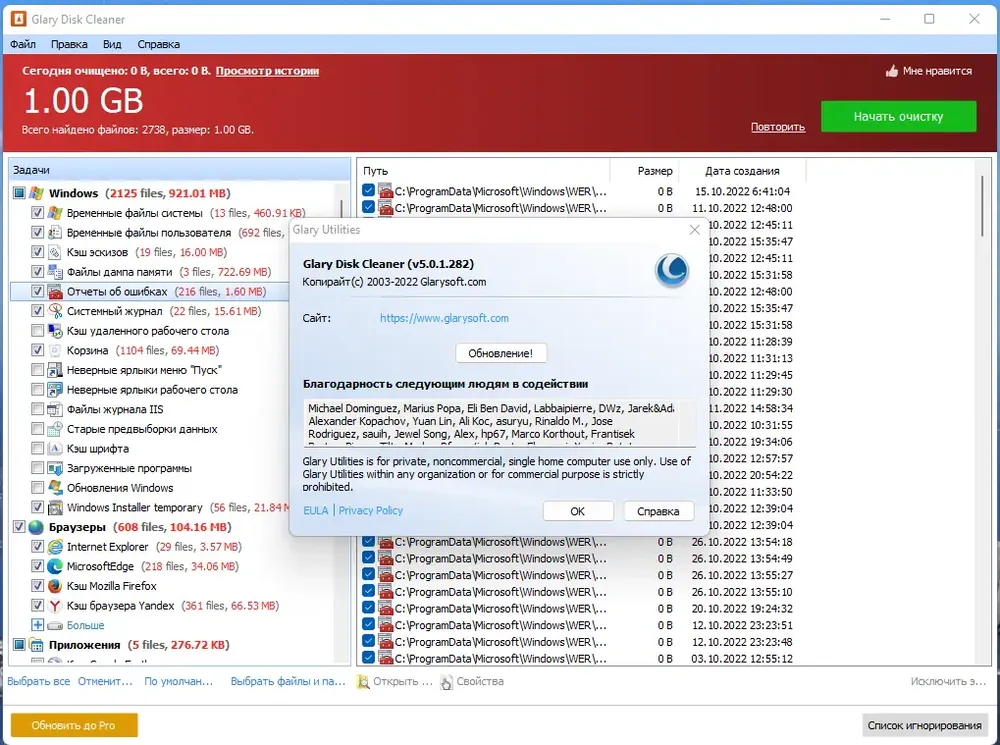This screenshot has width=1000, height=745.
Task: Uncheck the Кэш эскизов checkbox
Action: coord(37,252)
